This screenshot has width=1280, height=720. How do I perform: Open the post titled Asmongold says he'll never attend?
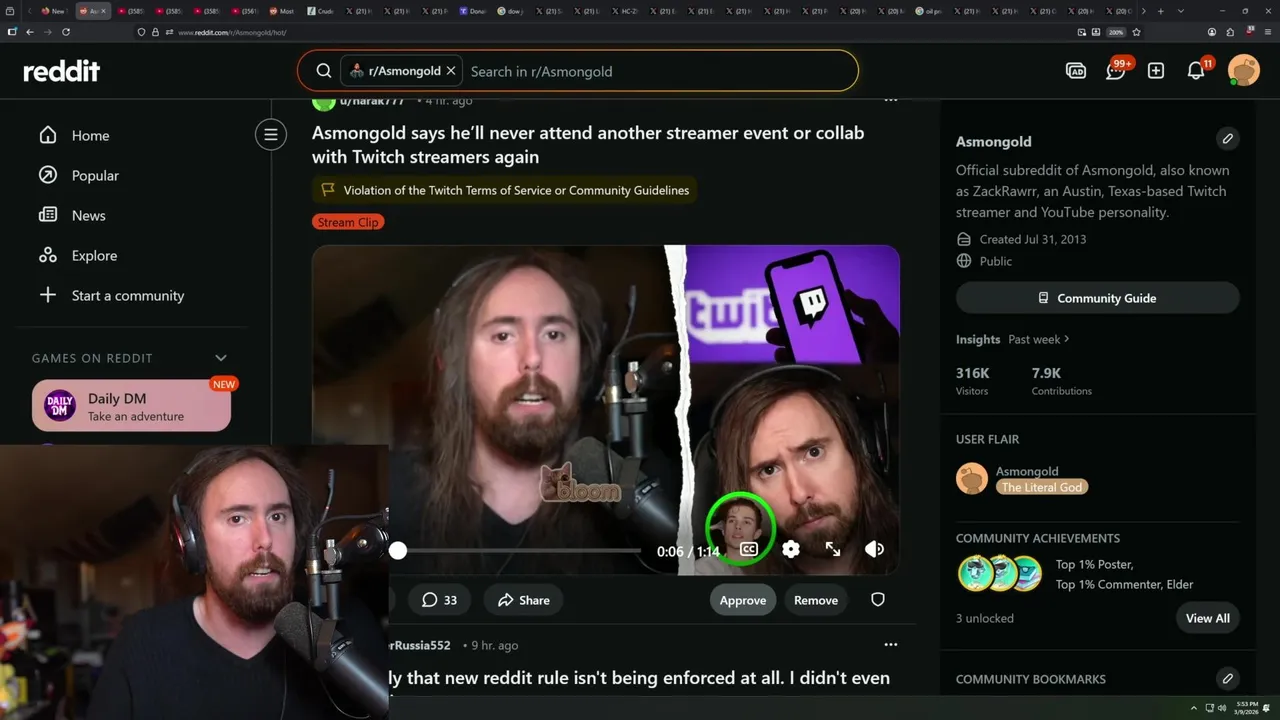pyautogui.click(x=588, y=145)
